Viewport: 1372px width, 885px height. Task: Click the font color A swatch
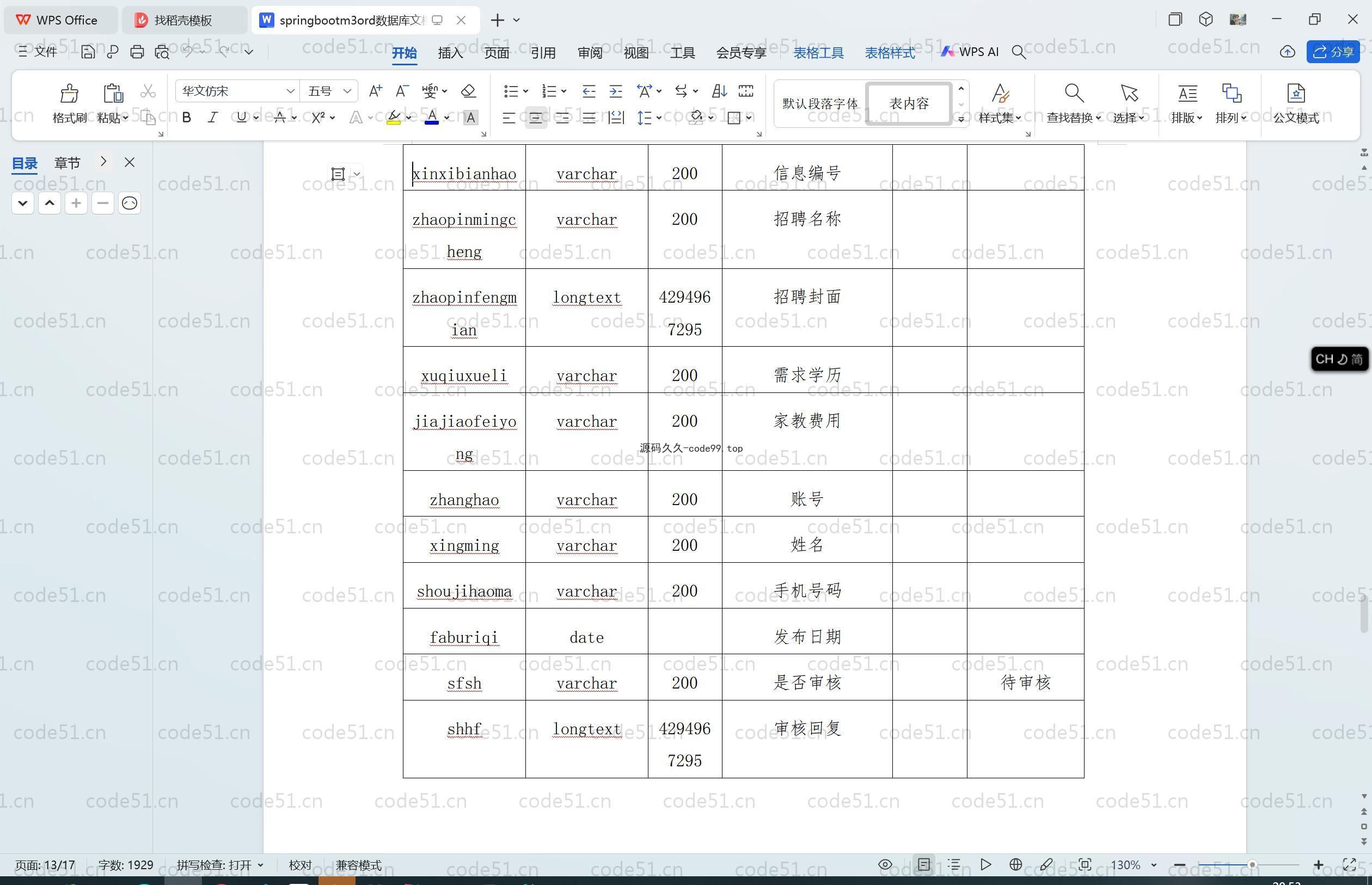click(x=432, y=118)
